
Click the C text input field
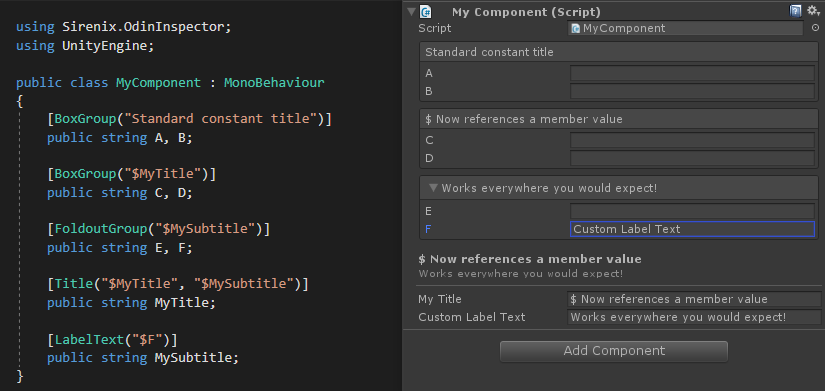click(x=692, y=140)
